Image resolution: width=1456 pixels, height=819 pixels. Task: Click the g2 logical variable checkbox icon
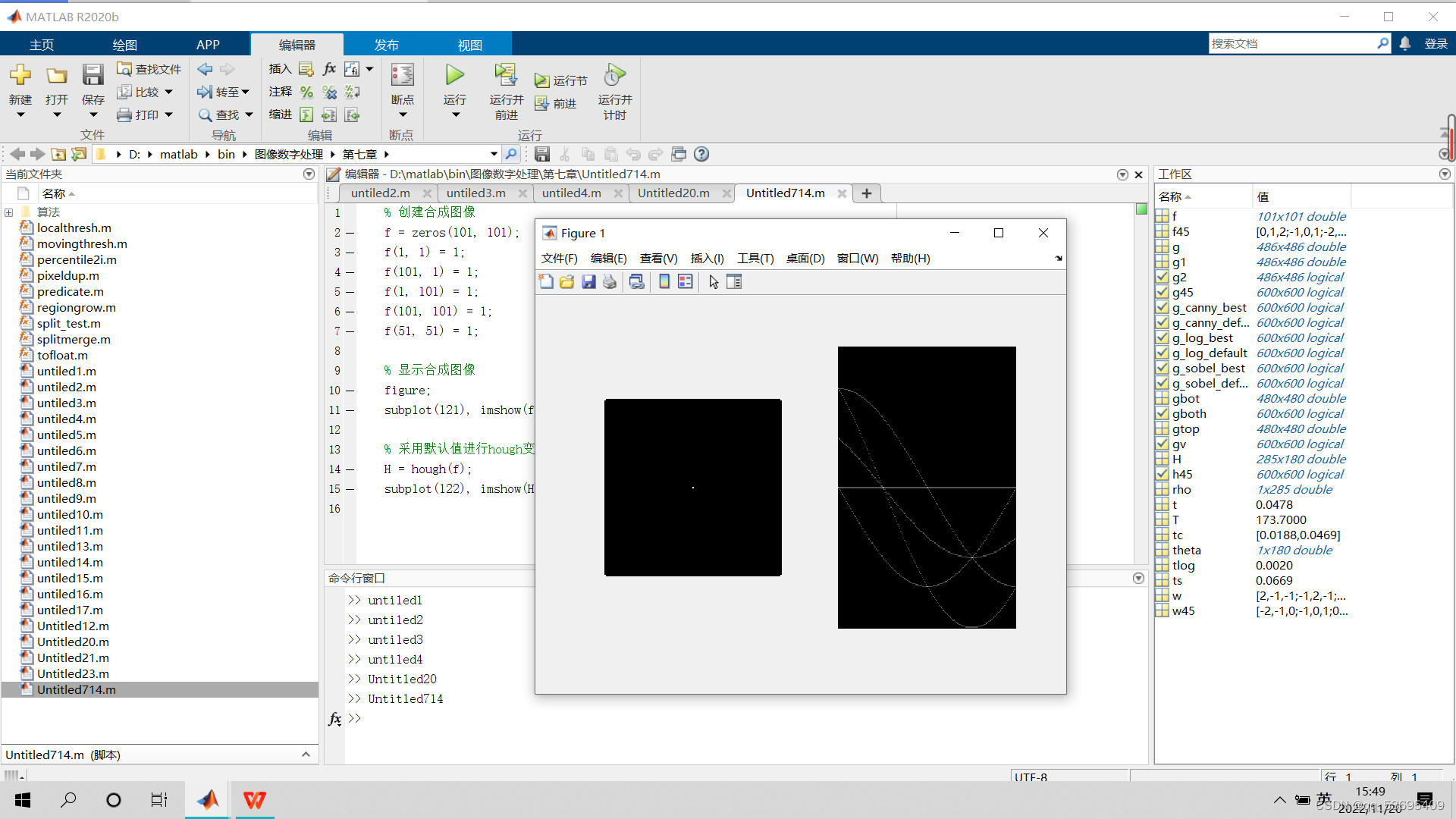[1162, 278]
